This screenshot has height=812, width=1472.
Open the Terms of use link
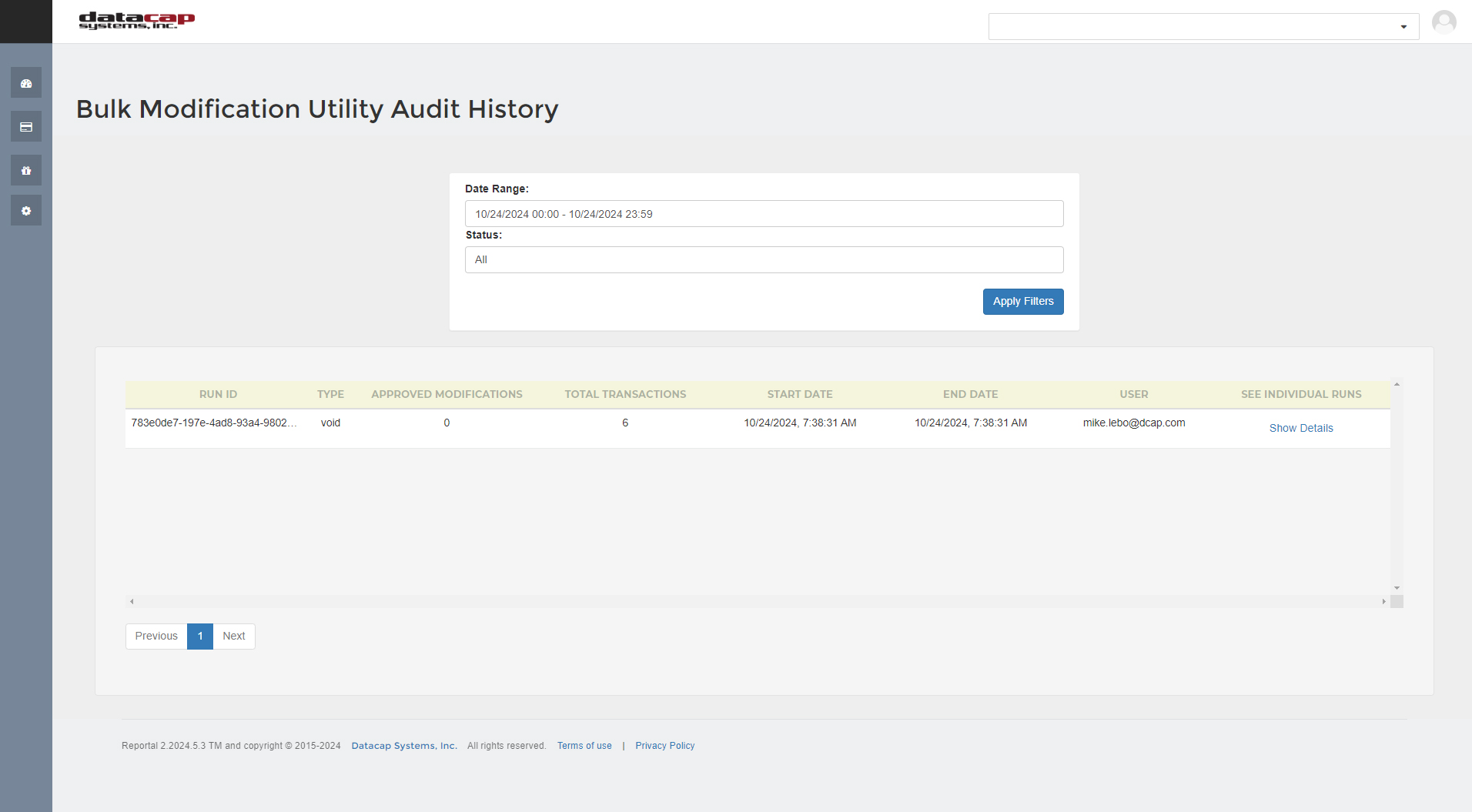point(584,746)
